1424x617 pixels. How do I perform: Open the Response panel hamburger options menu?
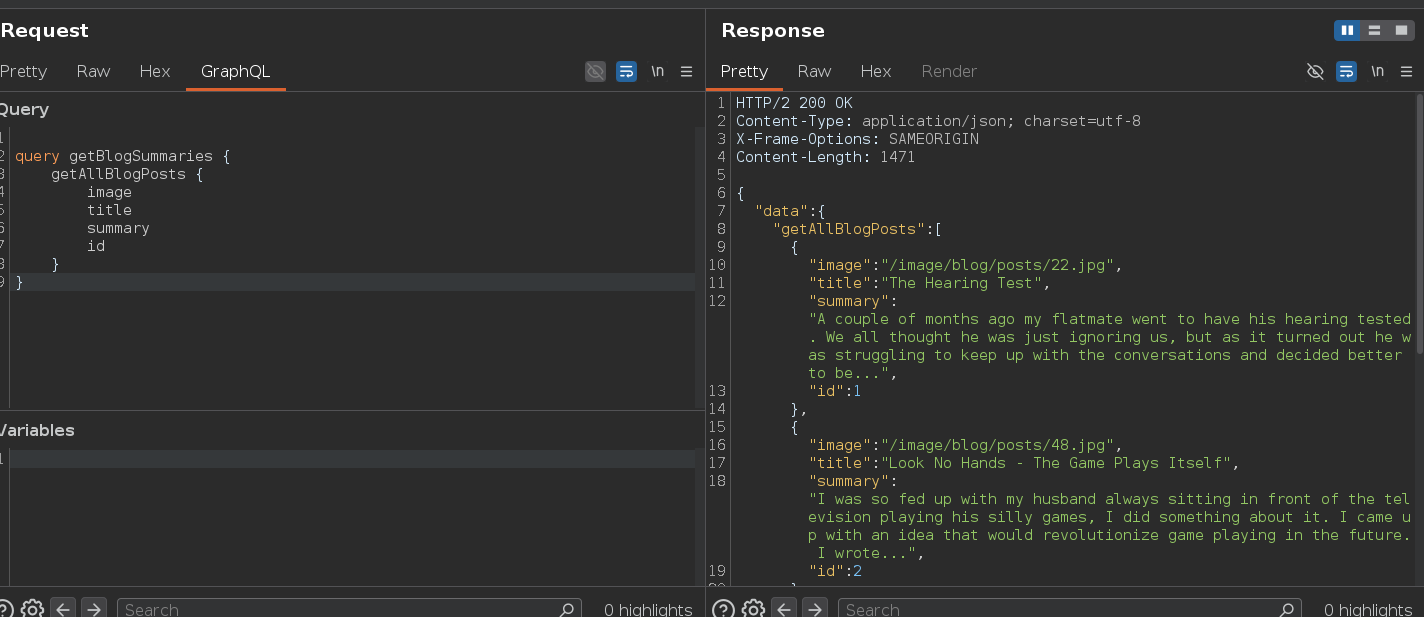click(1407, 71)
